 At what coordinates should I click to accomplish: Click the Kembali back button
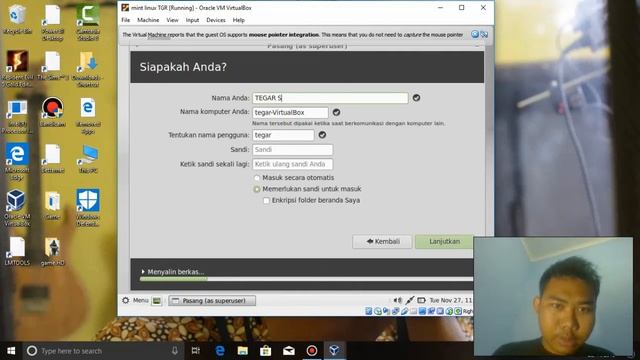(x=382, y=242)
